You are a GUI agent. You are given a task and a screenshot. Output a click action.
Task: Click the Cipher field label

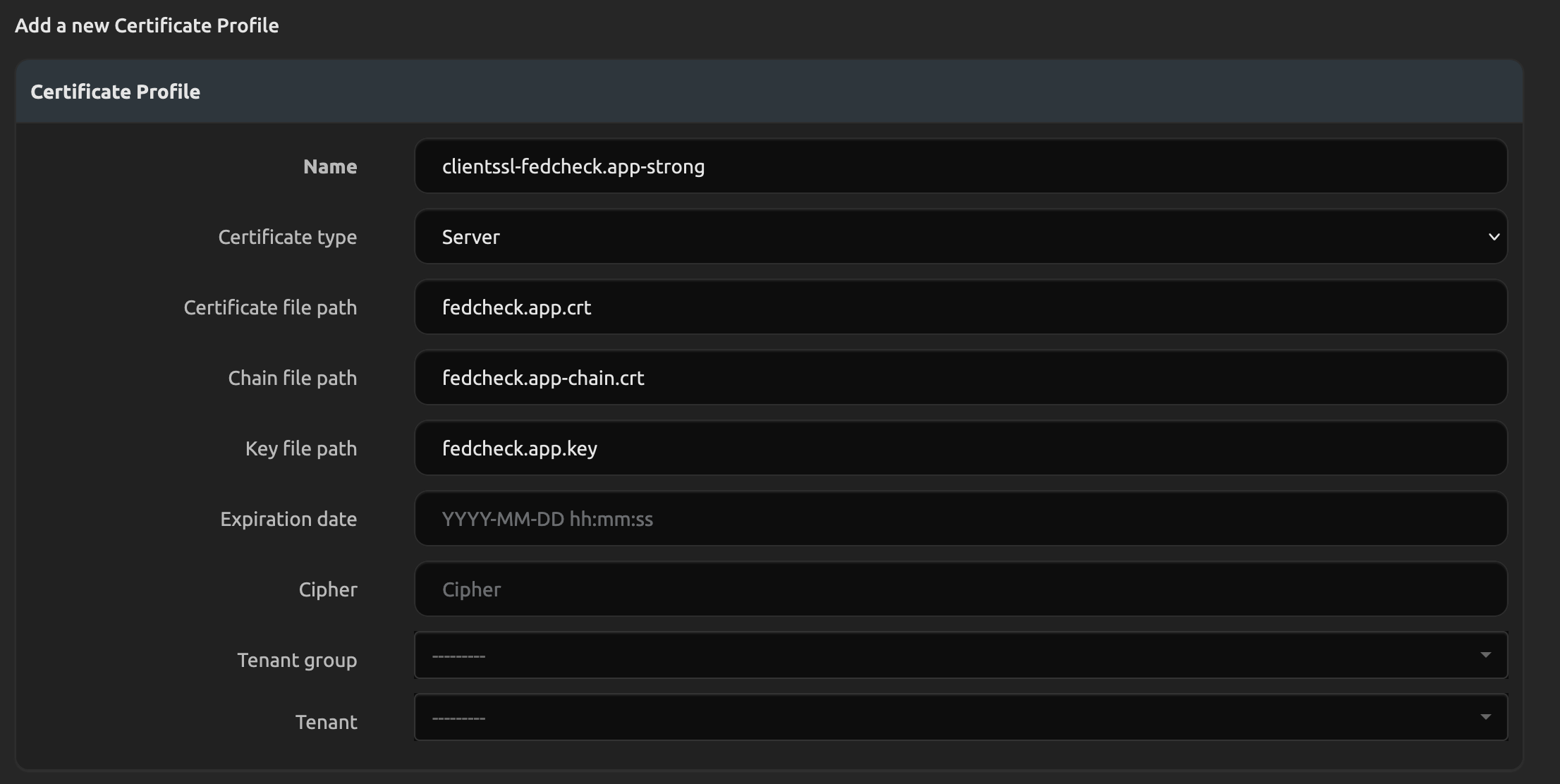coord(327,590)
